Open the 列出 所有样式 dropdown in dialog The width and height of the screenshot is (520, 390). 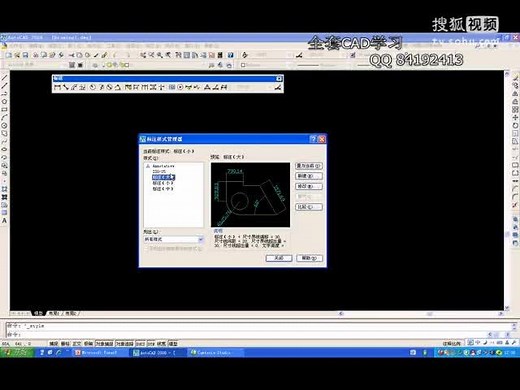pyautogui.click(x=173, y=239)
